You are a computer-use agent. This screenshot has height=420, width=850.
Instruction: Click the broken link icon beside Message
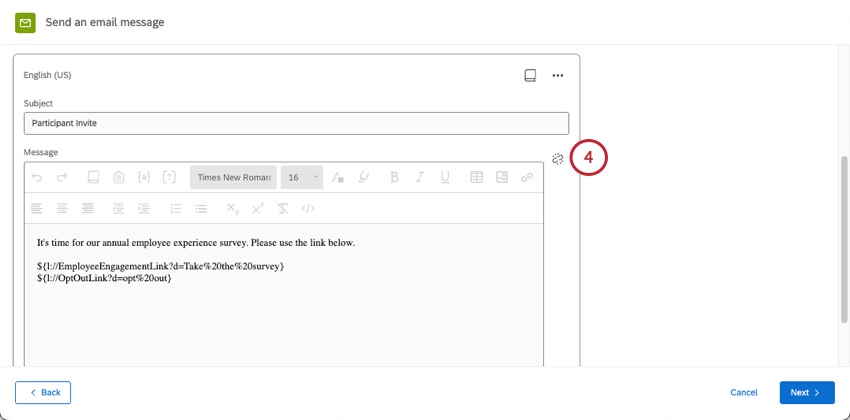tap(558, 159)
